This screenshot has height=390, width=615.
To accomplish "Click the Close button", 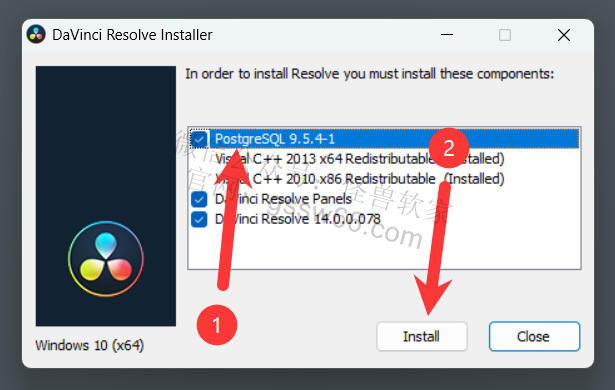I will tap(534, 336).
